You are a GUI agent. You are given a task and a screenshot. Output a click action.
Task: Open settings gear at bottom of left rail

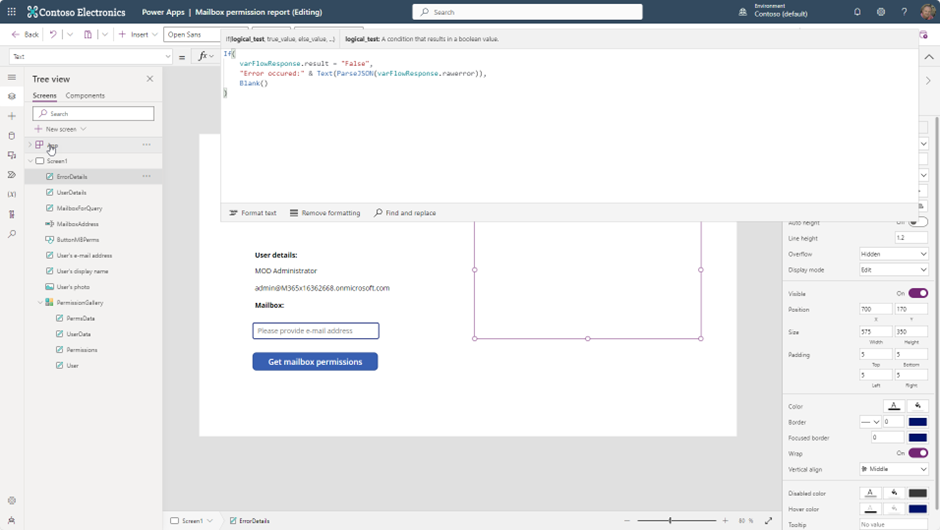click(11, 501)
